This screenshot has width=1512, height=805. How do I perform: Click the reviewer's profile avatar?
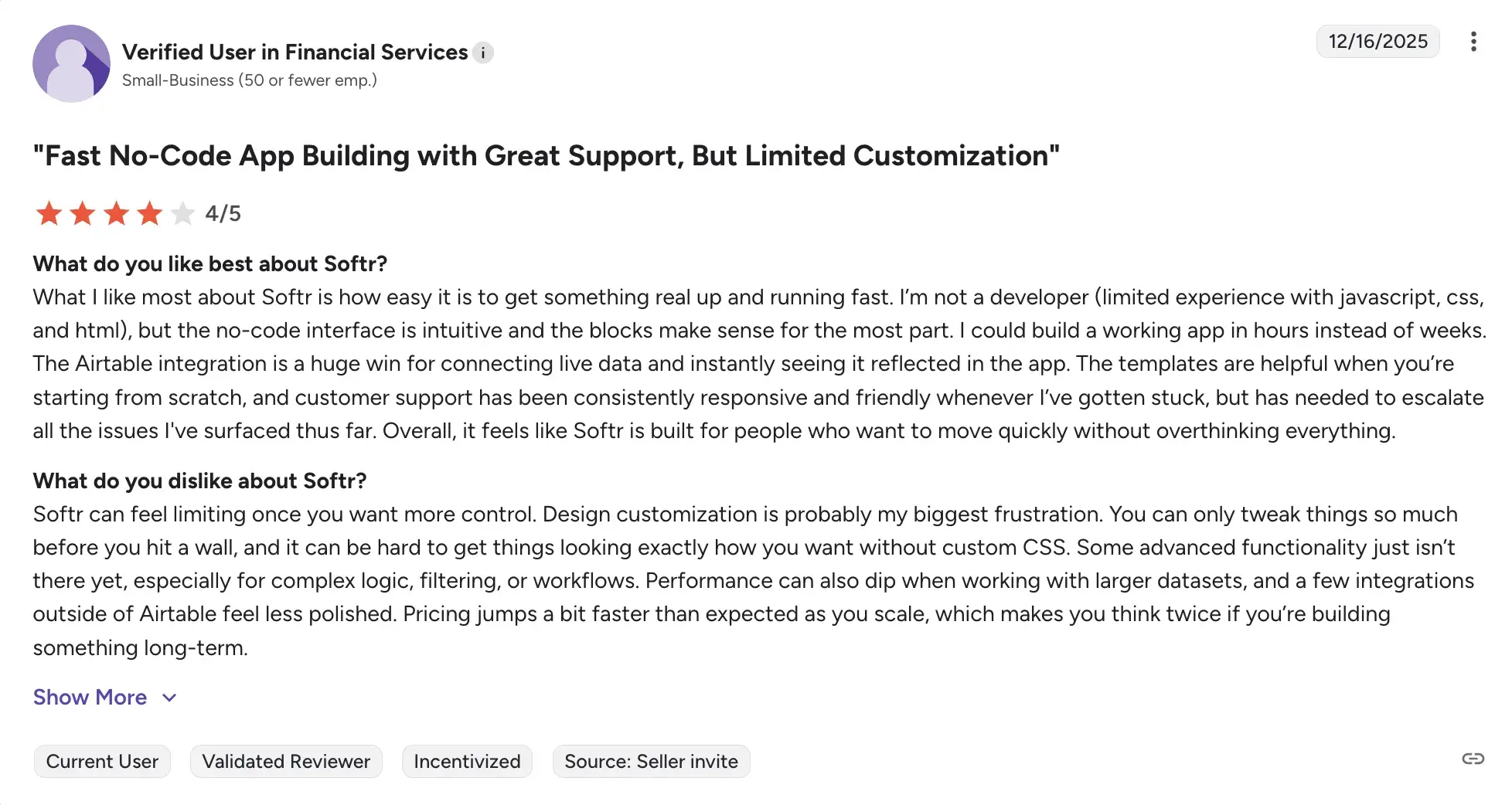coord(71,63)
